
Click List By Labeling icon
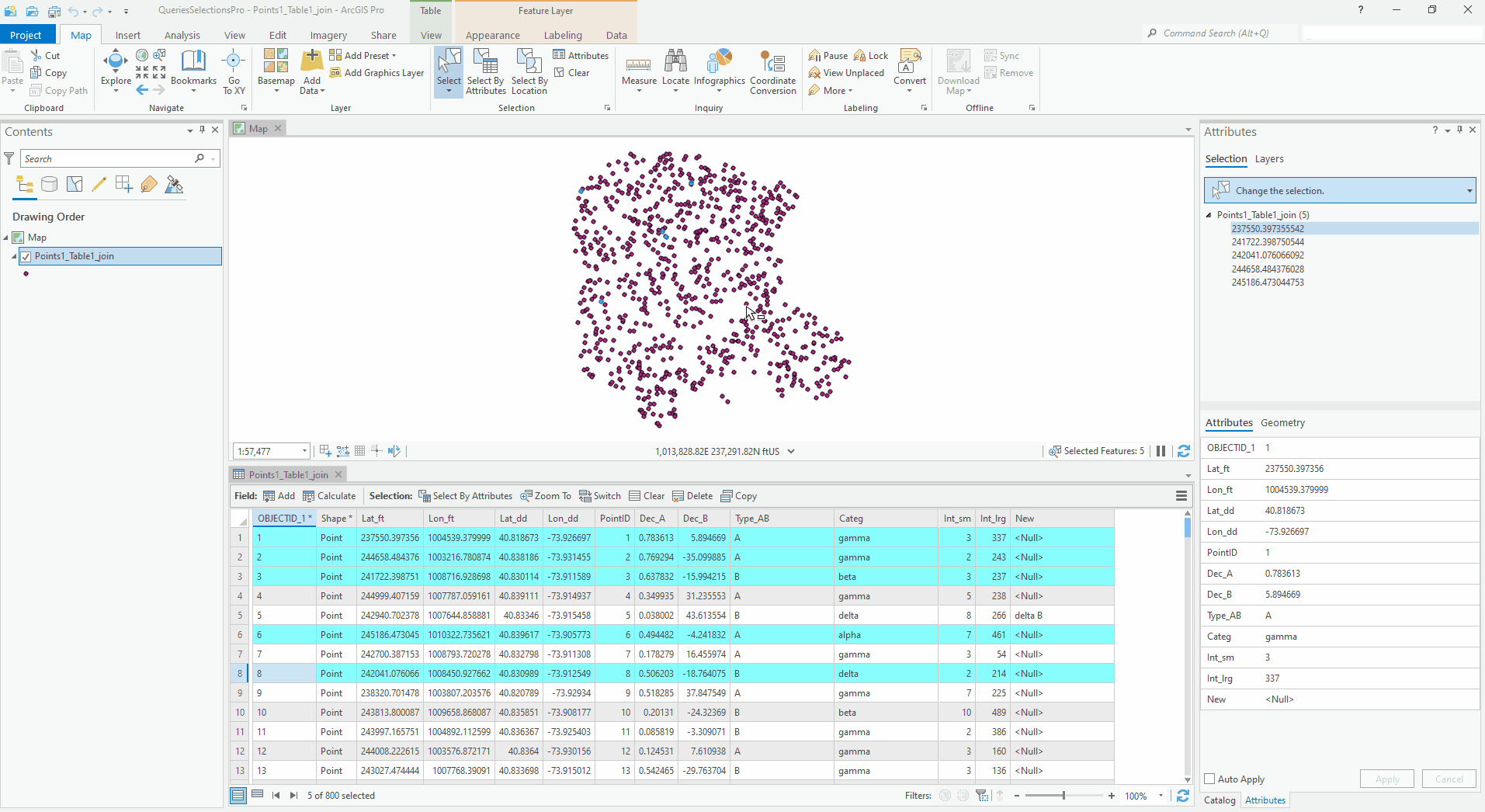pos(149,184)
